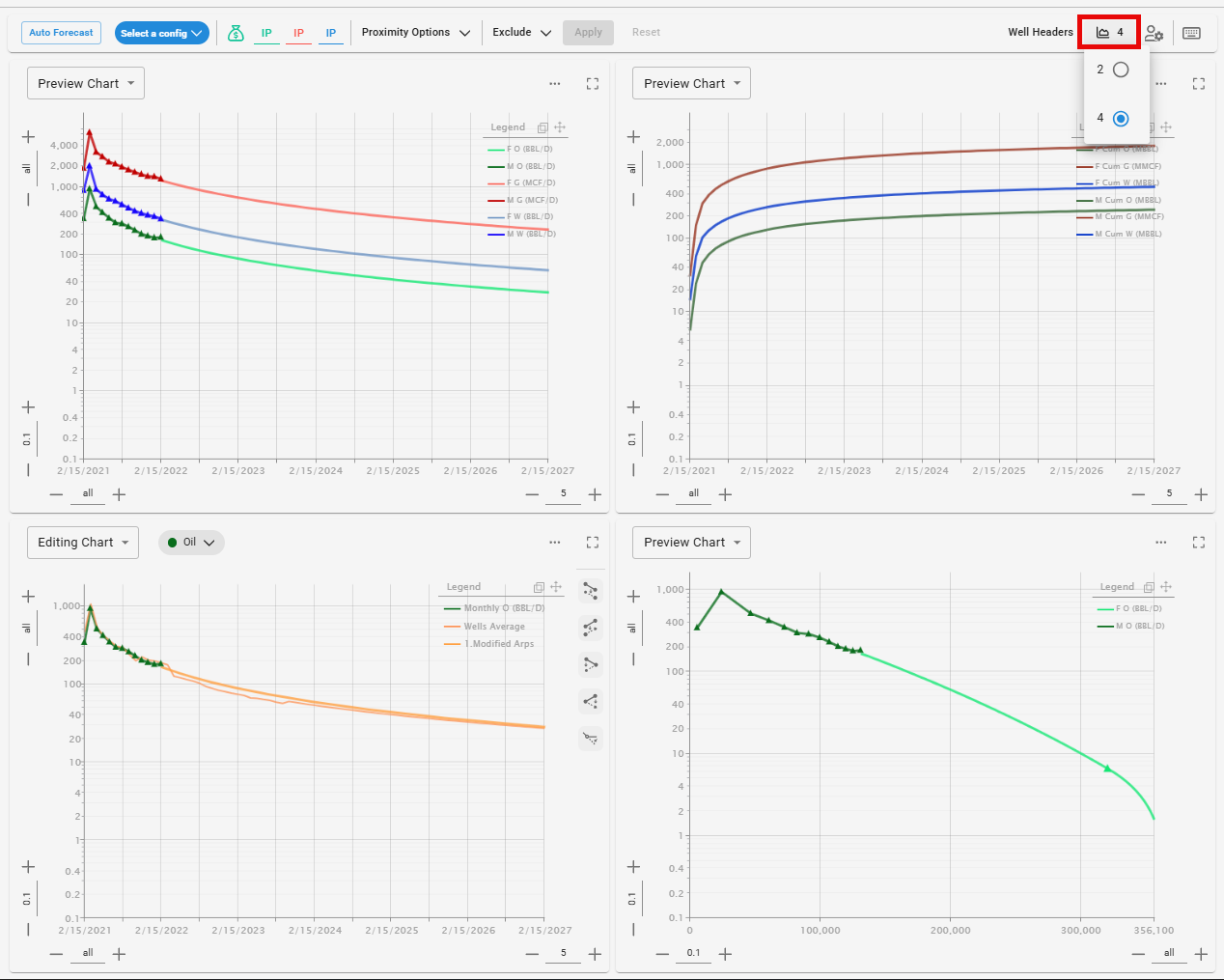Open the Editing Chart three-dot options menu
The height and width of the screenshot is (980, 1224).
click(x=555, y=543)
